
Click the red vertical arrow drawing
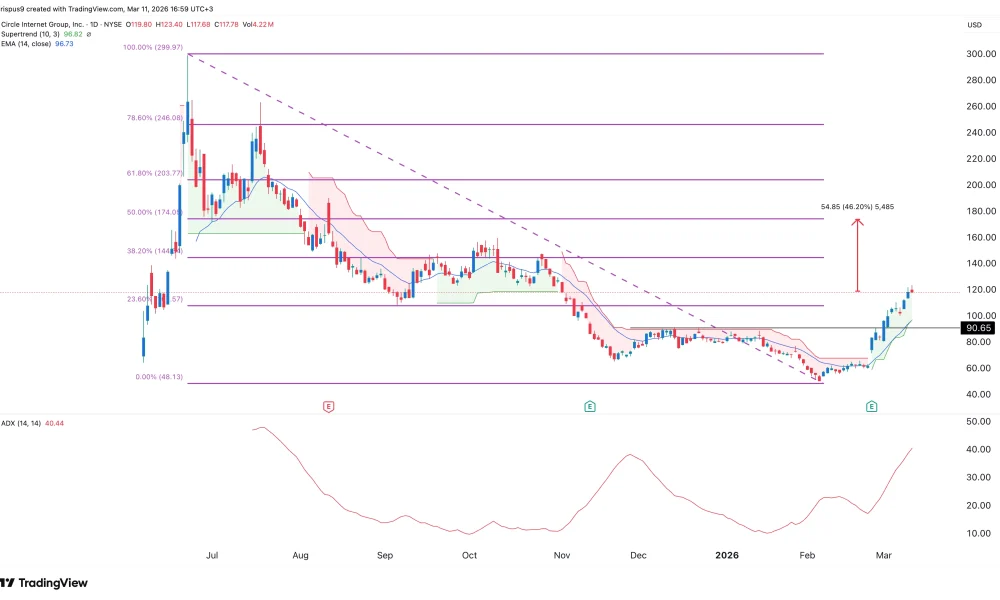click(x=857, y=255)
